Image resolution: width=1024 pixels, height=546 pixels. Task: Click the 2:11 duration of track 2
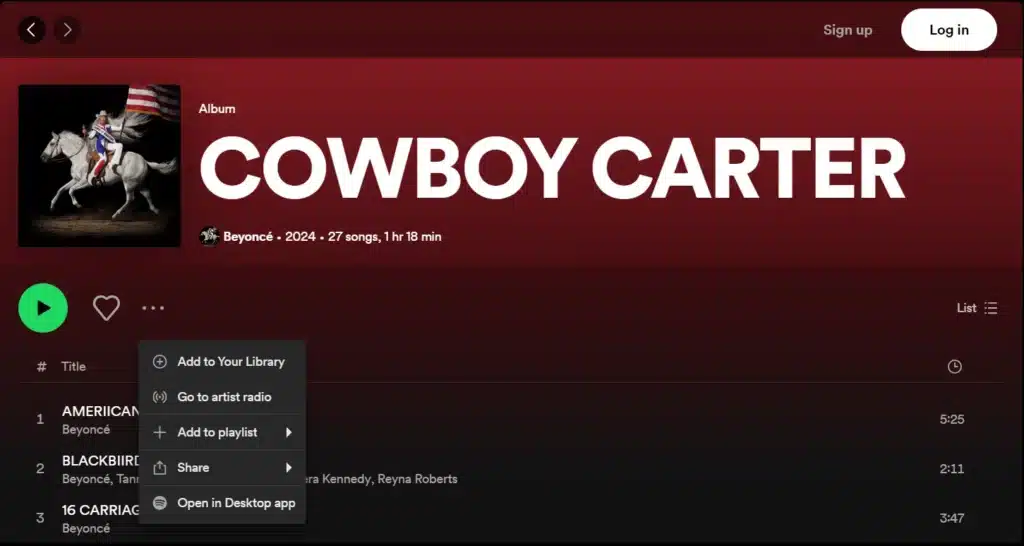(952, 469)
